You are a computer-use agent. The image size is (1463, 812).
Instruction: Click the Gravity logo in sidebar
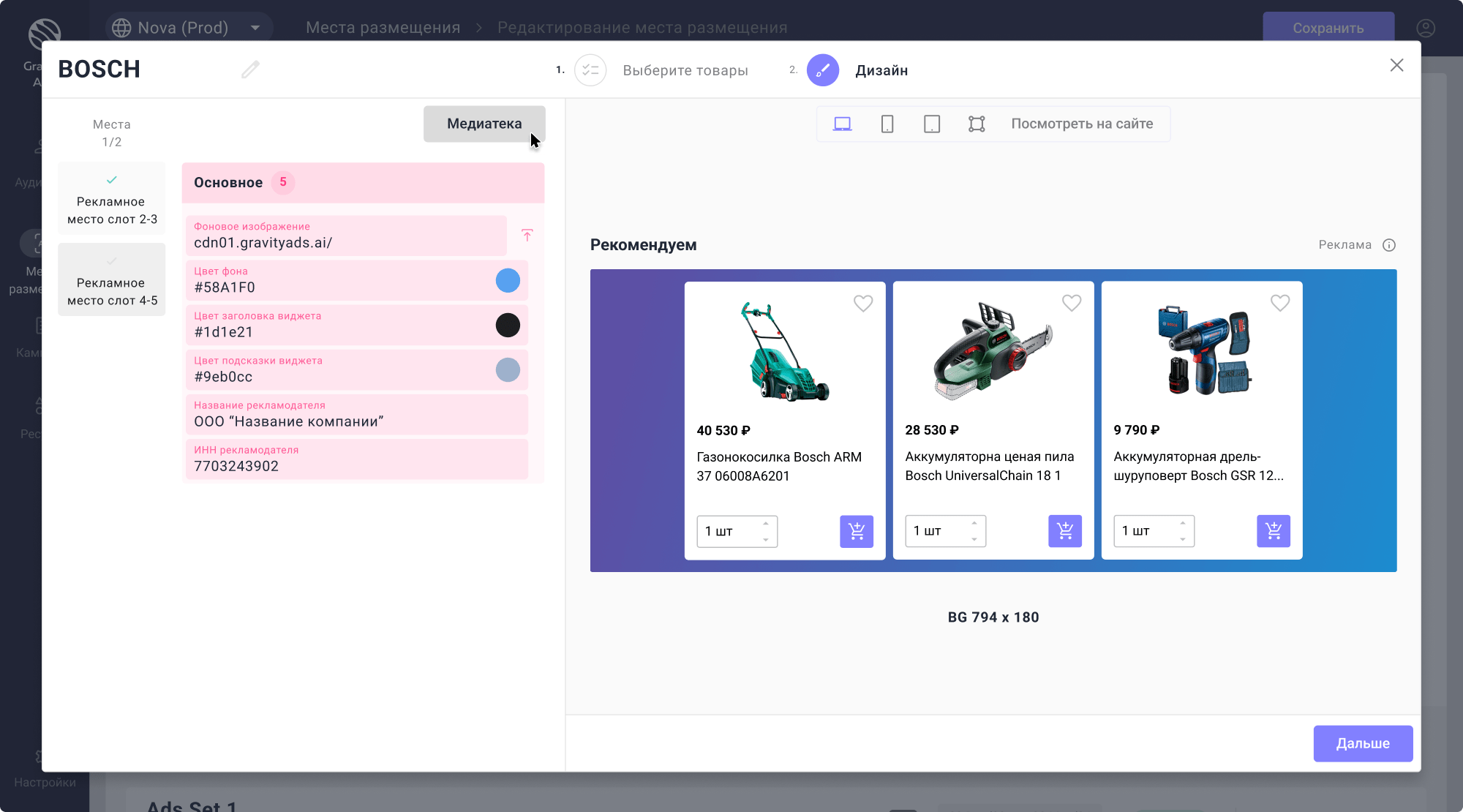pyautogui.click(x=45, y=34)
